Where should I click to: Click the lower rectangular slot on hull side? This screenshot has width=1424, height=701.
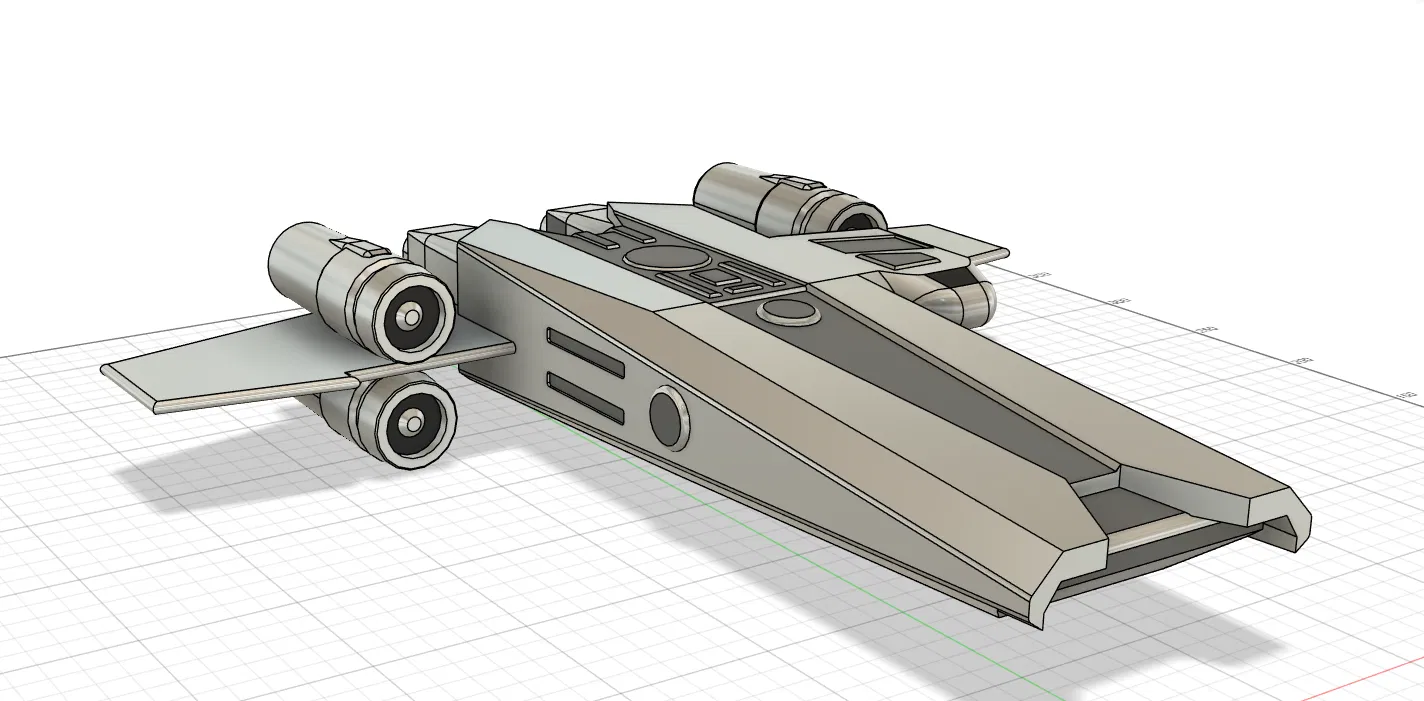point(585,399)
